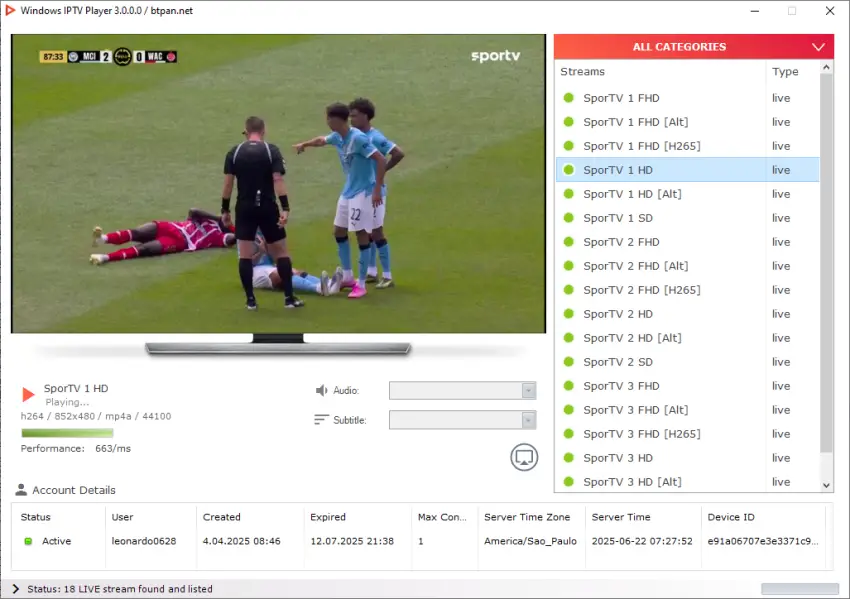The width and height of the screenshot is (850, 599).
Task: Switch to SporTV 1 HD [Alt] stream
Action: [687, 194]
